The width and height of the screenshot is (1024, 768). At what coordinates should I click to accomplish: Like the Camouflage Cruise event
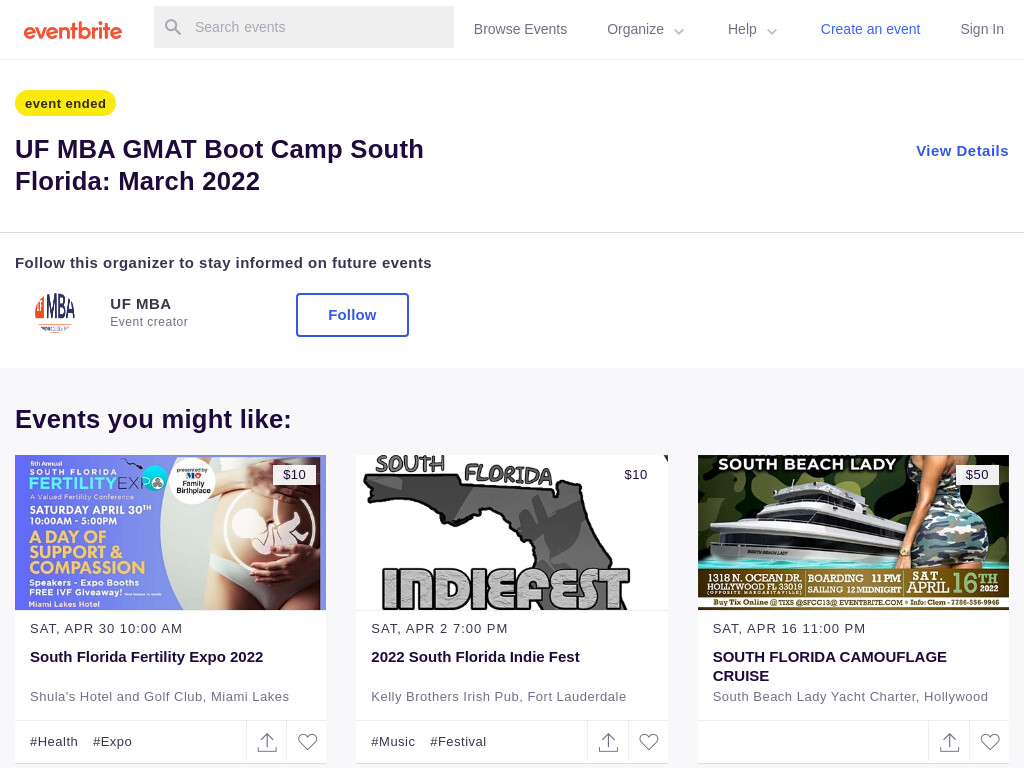990,742
